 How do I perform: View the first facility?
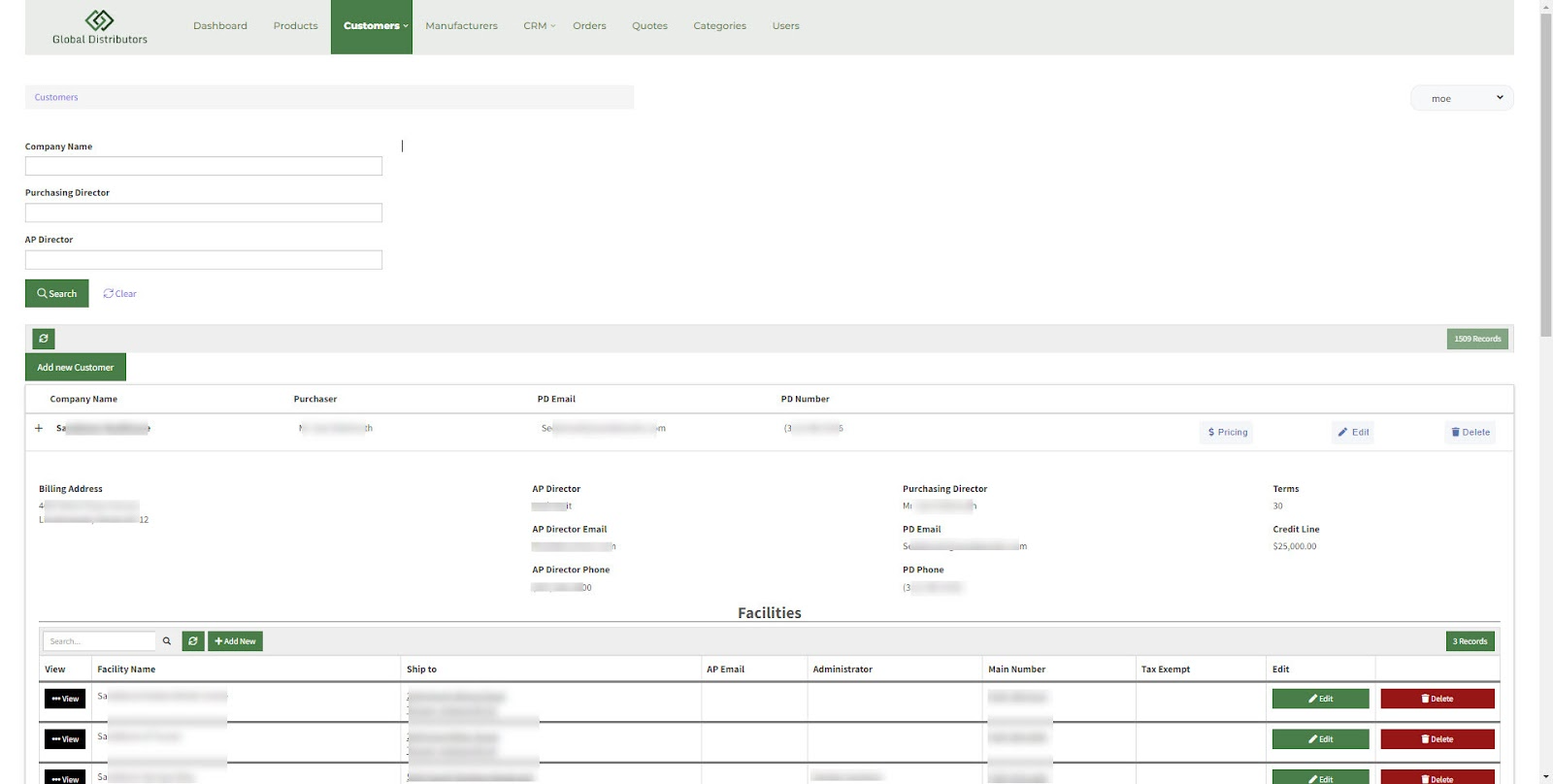tap(65, 699)
